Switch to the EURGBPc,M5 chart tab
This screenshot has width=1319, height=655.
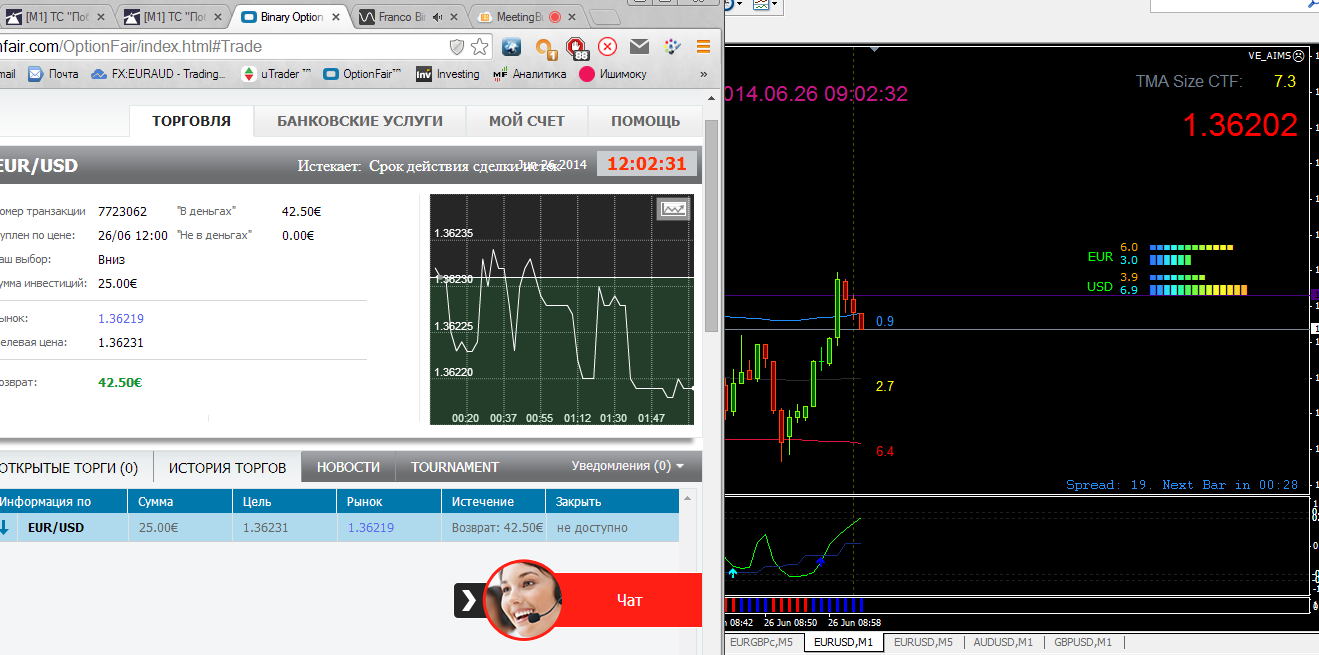[x=762, y=642]
